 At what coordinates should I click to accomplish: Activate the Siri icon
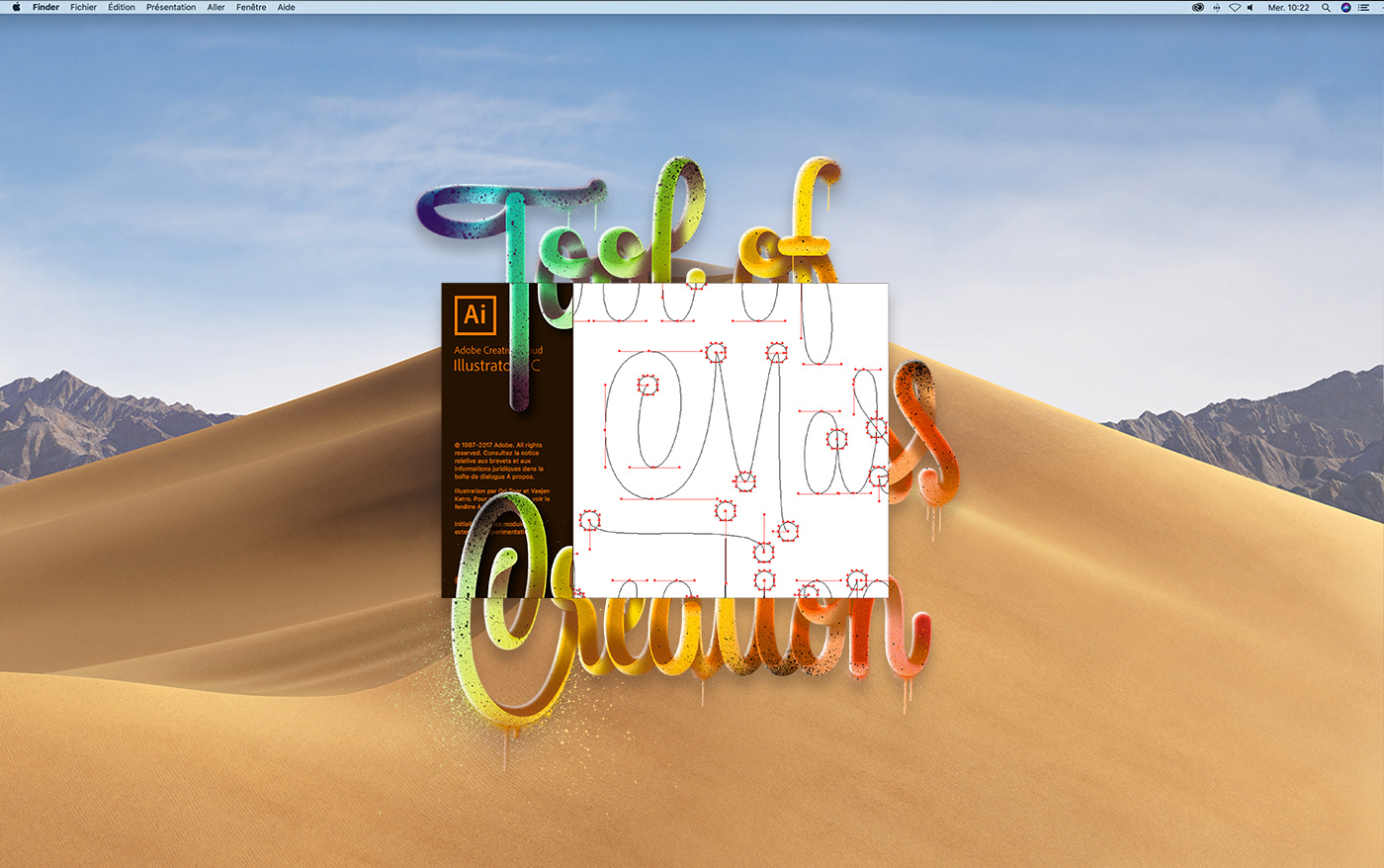point(1345,7)
